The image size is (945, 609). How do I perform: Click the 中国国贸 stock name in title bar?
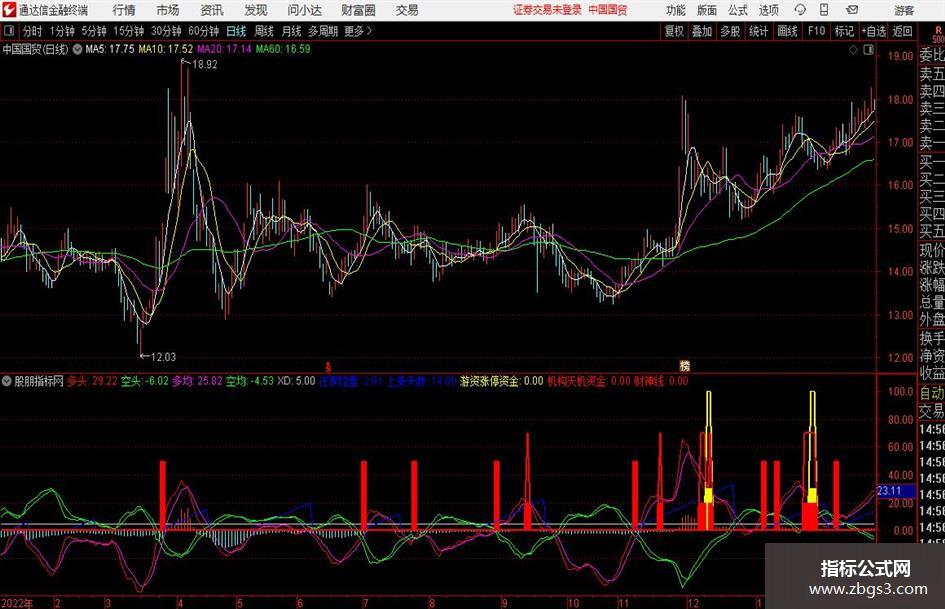(x=608, y=10)
